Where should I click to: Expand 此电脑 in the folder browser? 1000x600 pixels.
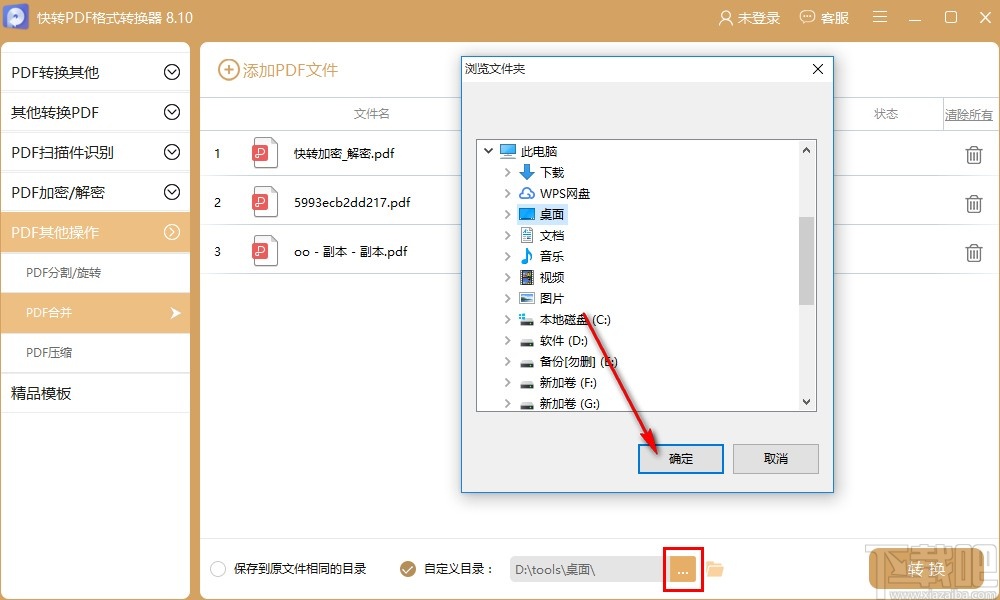click(489, 151)
